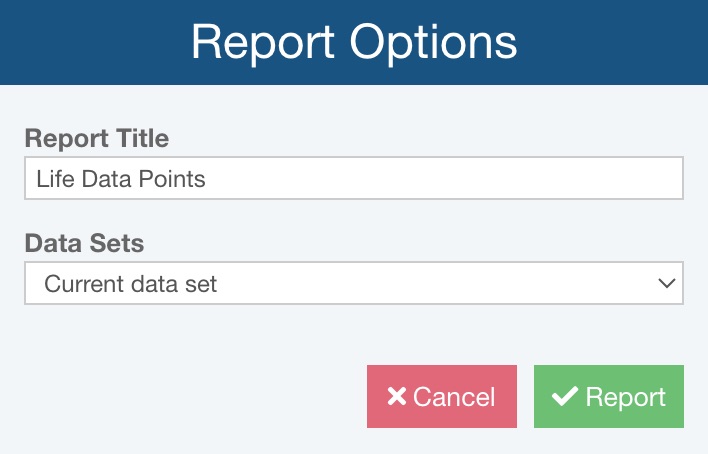Generate the report with the Report button
This screenshot has width=708, height=454.
609,397
